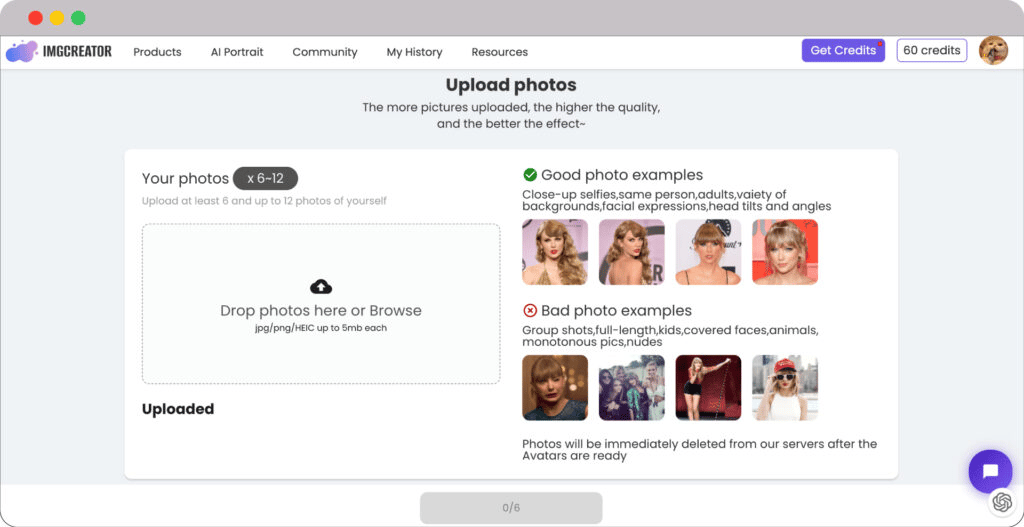Click the swirl icon below the chat bubble

pos(1001,503)
